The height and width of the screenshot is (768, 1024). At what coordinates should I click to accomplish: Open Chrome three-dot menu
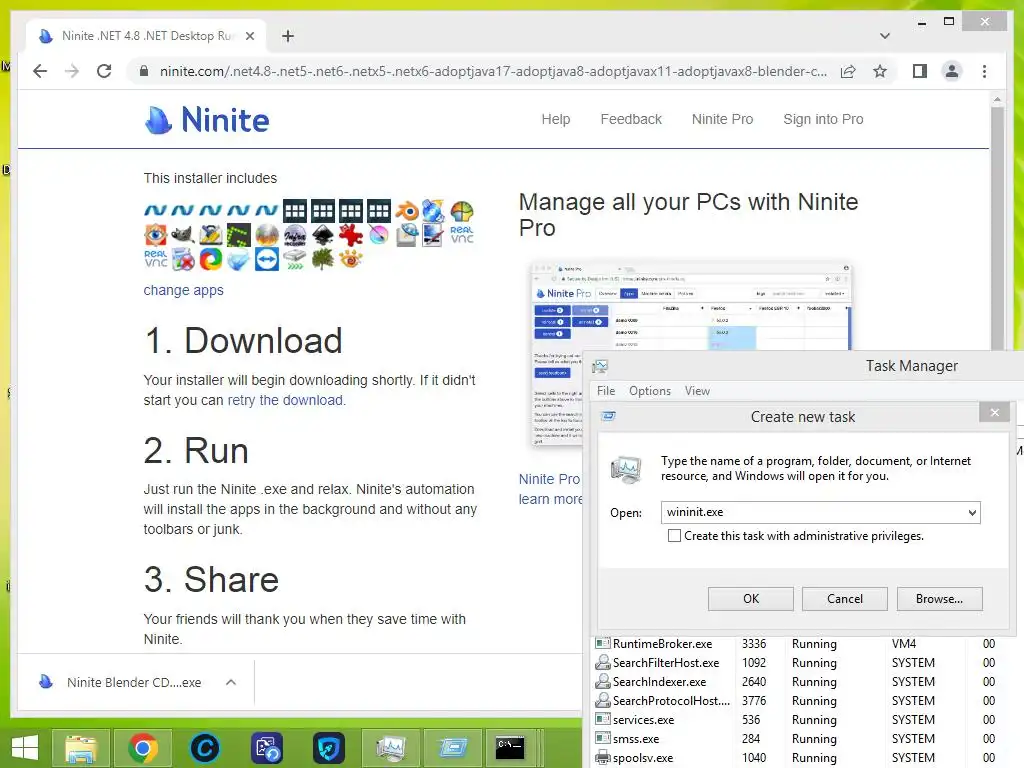(x=984, y=71)
